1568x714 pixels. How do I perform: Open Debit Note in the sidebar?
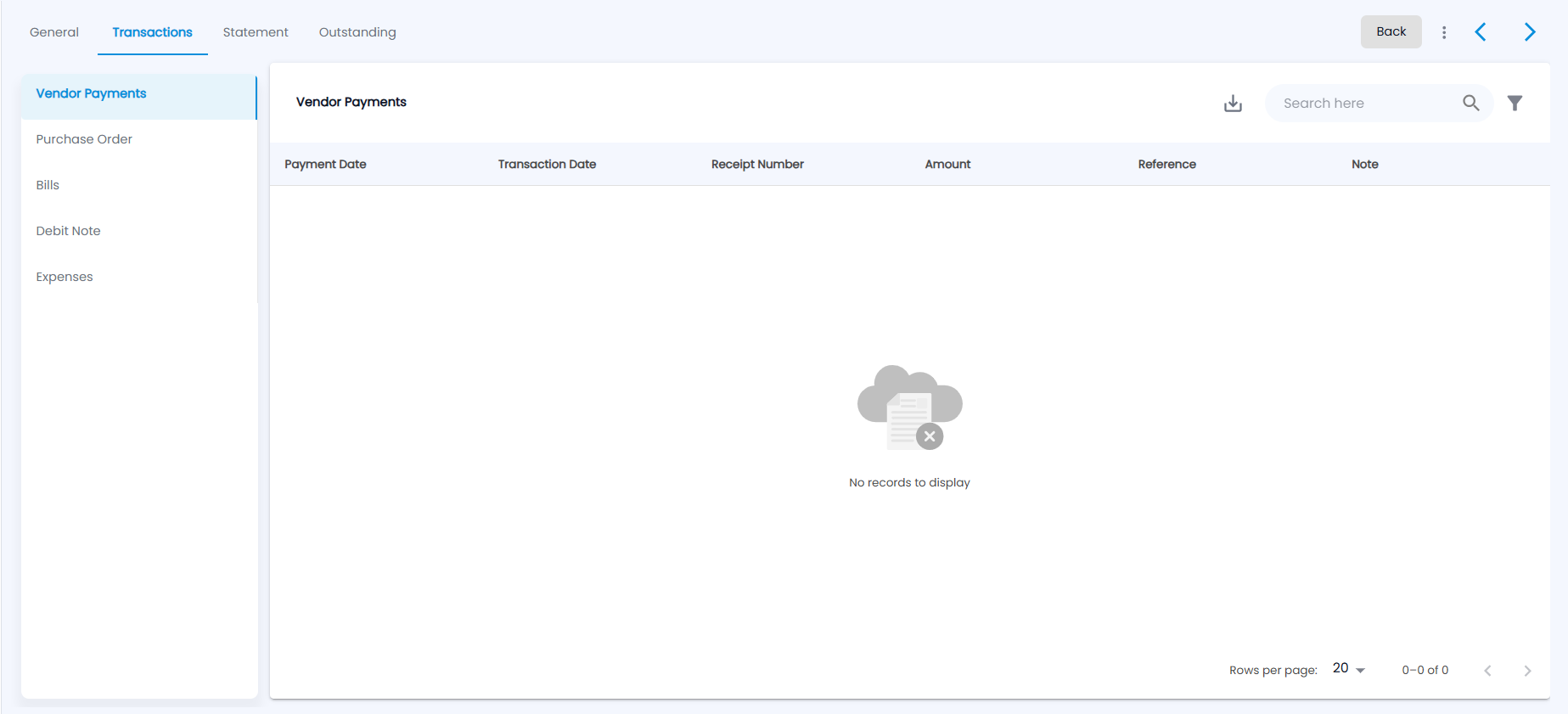[x=138, y=231]
